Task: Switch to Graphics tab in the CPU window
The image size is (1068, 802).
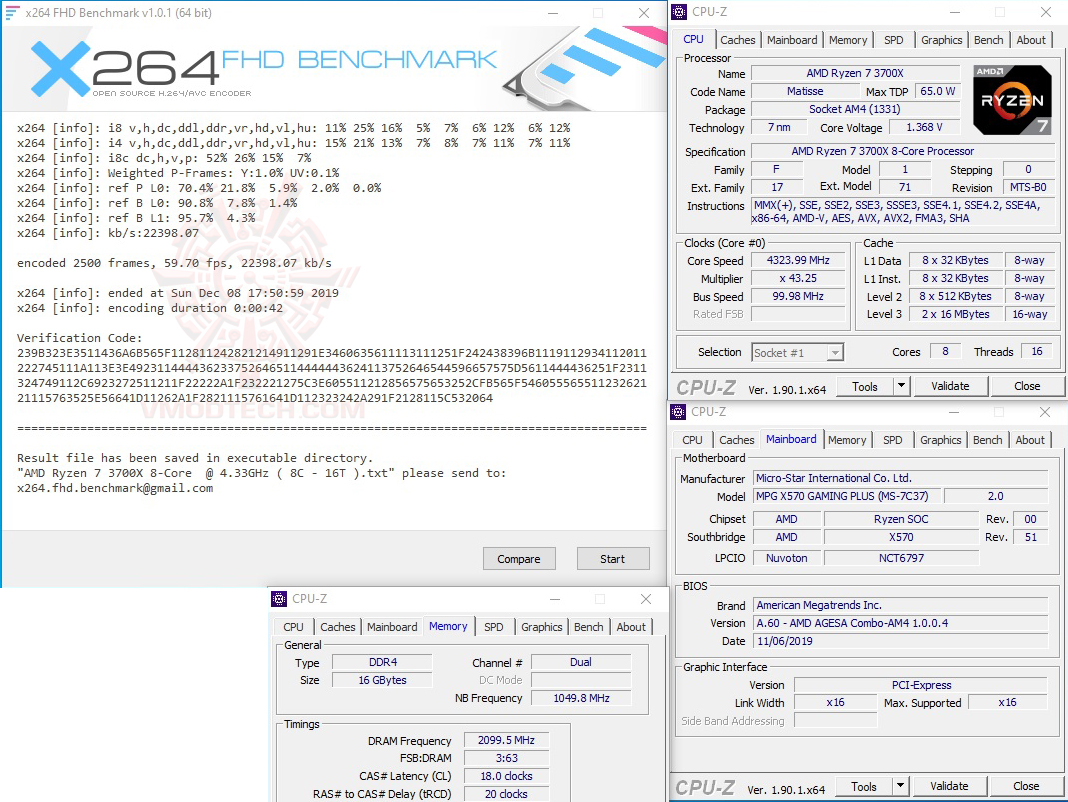Action: (941, 40)
